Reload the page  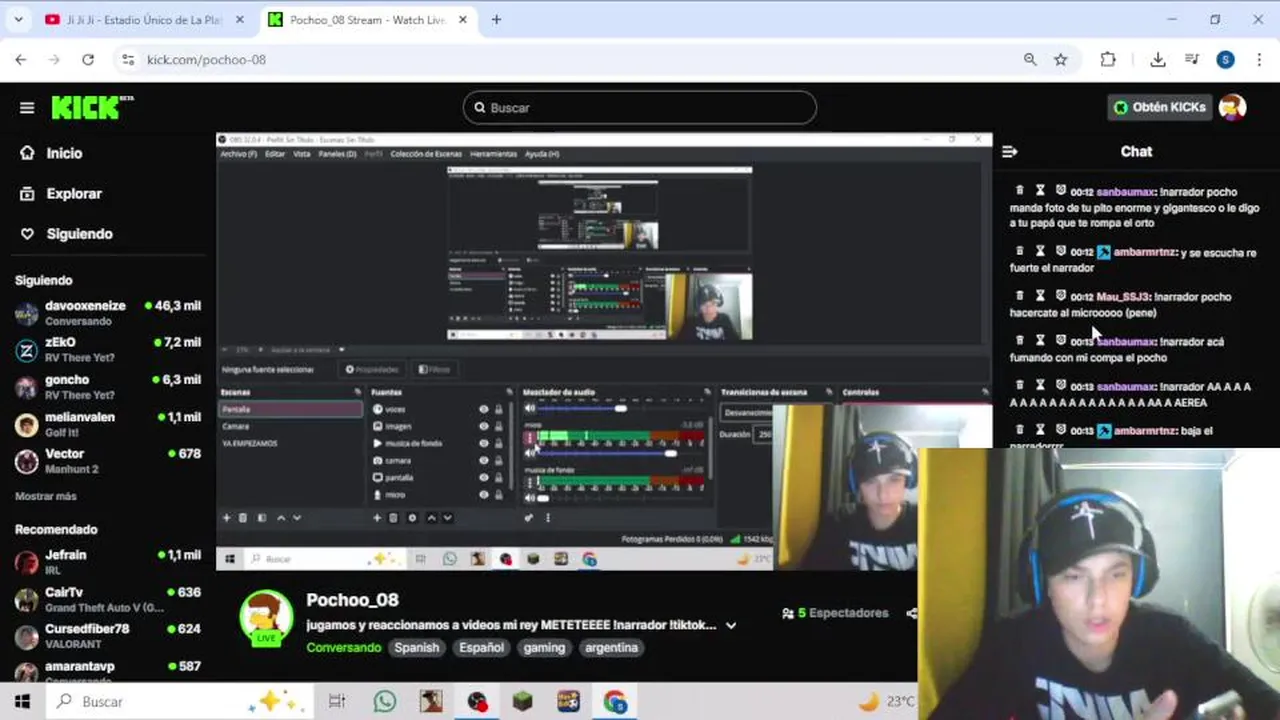88,60
